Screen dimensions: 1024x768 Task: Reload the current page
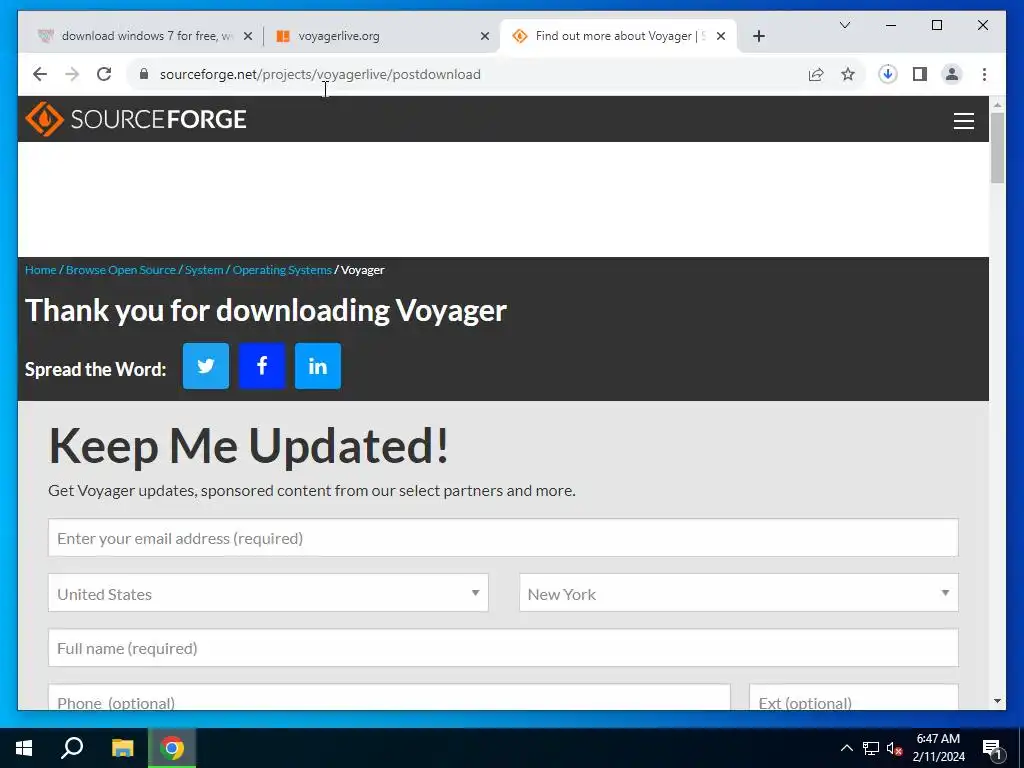[x=104, y=74]
